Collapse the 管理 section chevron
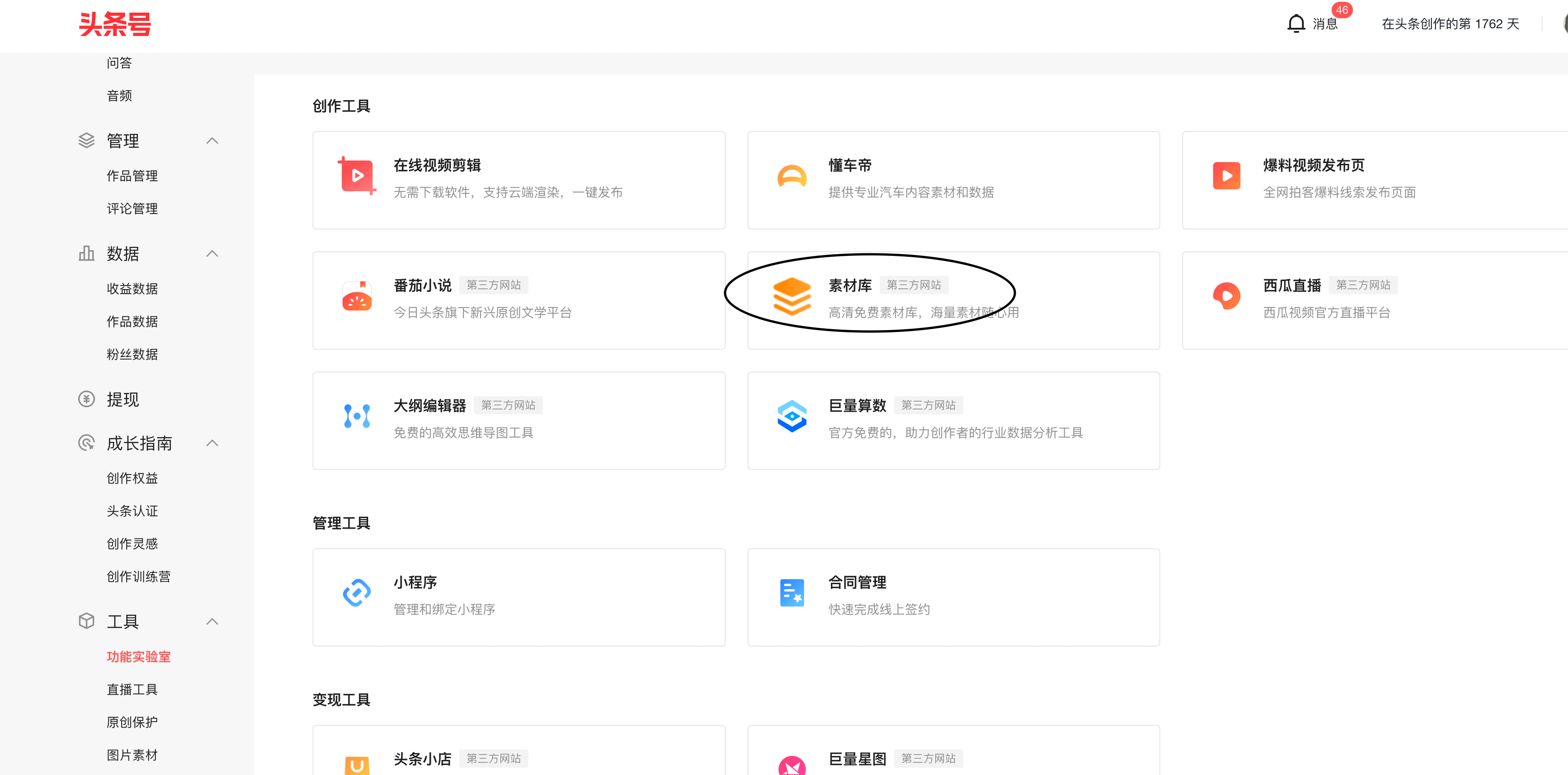The height and width of the screenshot is (775, 1568). click(212, 141)
